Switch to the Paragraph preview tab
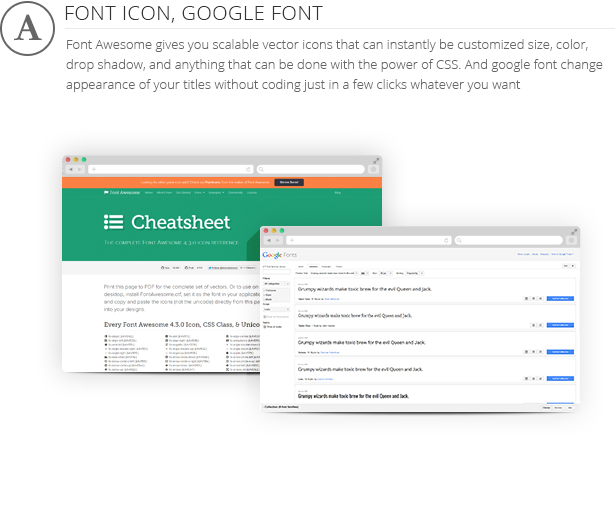Screen dimensions: 615x515 (326, 267)
